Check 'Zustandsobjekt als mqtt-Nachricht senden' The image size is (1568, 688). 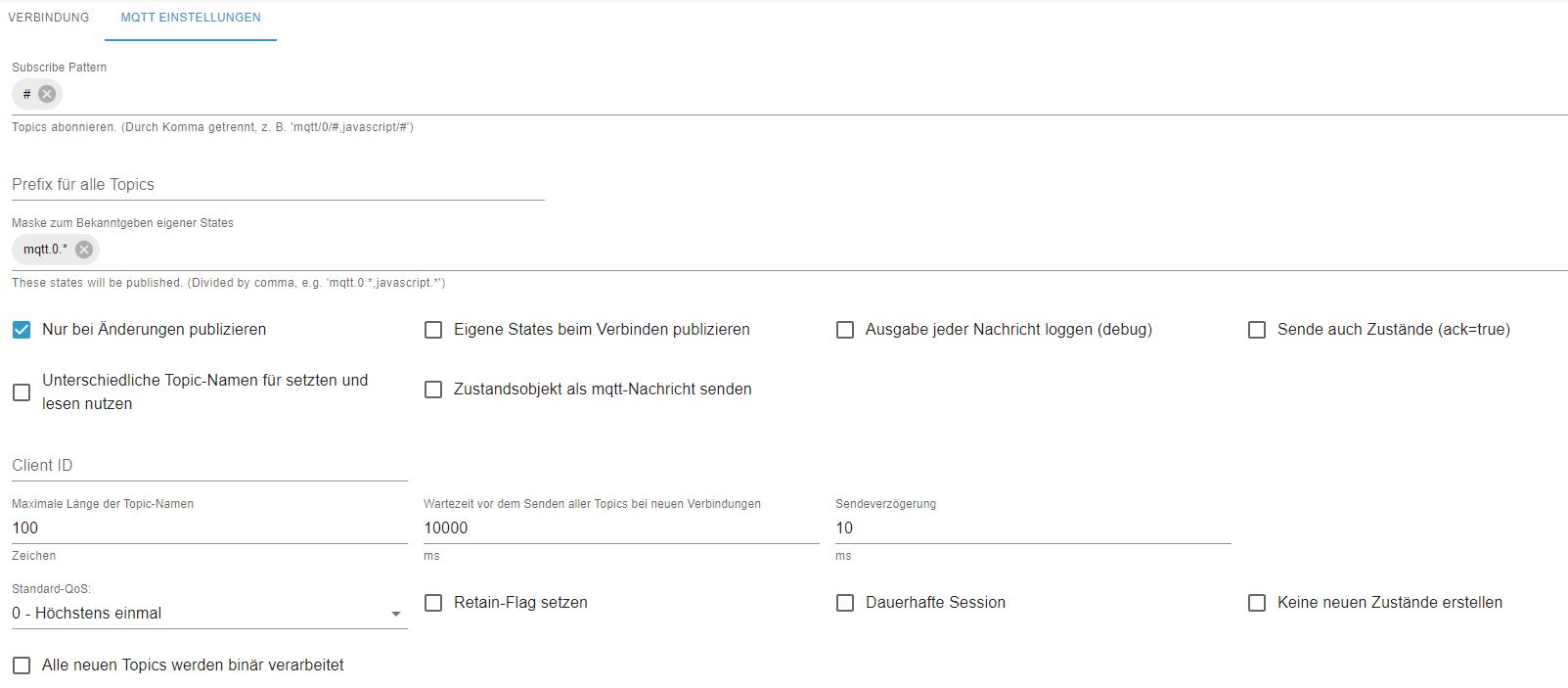pos(433,390)
